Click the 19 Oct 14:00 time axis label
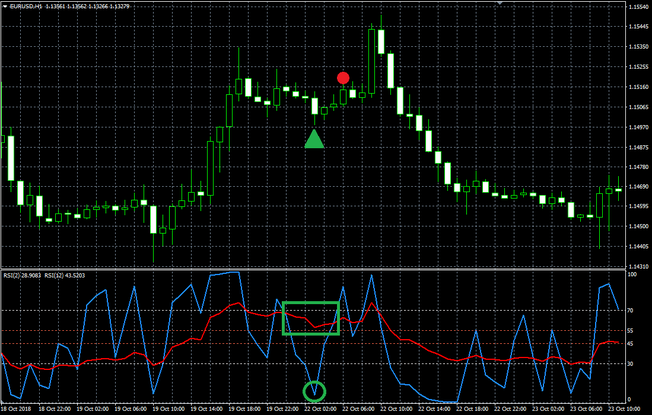Image resolution: width=652 pixels, height=415 pixels. (207, 409)
